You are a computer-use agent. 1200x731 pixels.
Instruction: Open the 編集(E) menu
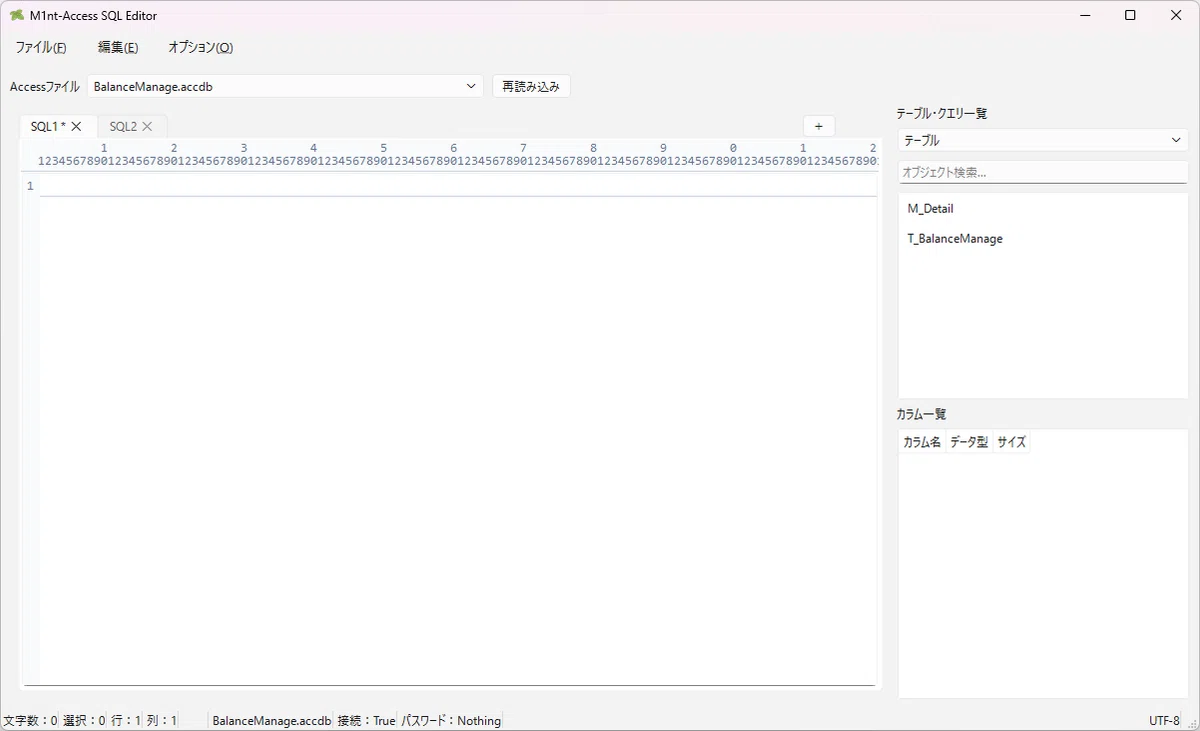pos(118,47)
